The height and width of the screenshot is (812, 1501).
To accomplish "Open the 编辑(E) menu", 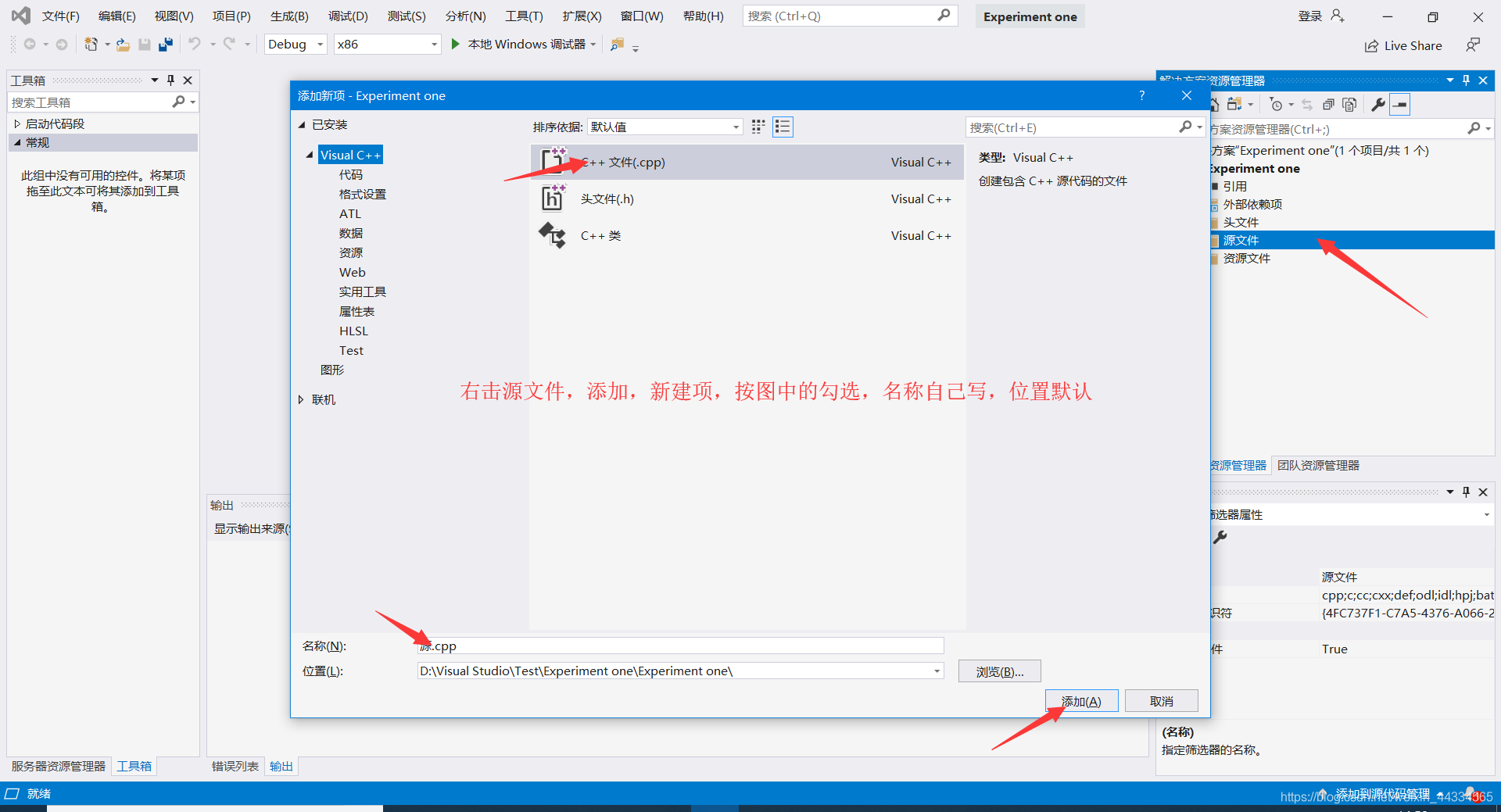I will [117, 16].
